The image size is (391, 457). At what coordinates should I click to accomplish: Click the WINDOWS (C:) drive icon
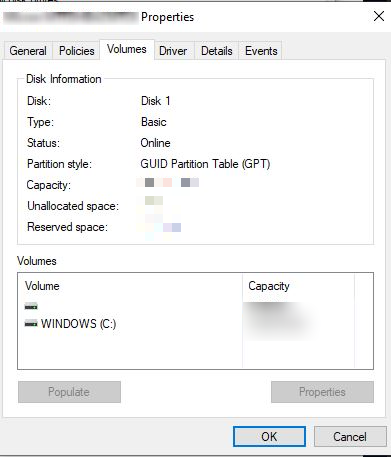click(31, 323)
